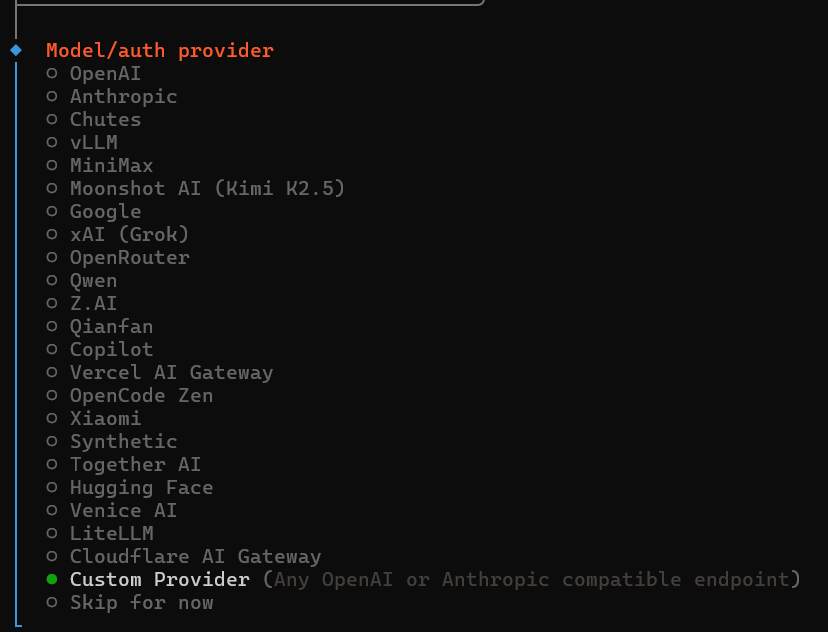Choose Google as the auth provider
Image resolution: width=828 pixels, height=632 pixels.
(105, 211)
